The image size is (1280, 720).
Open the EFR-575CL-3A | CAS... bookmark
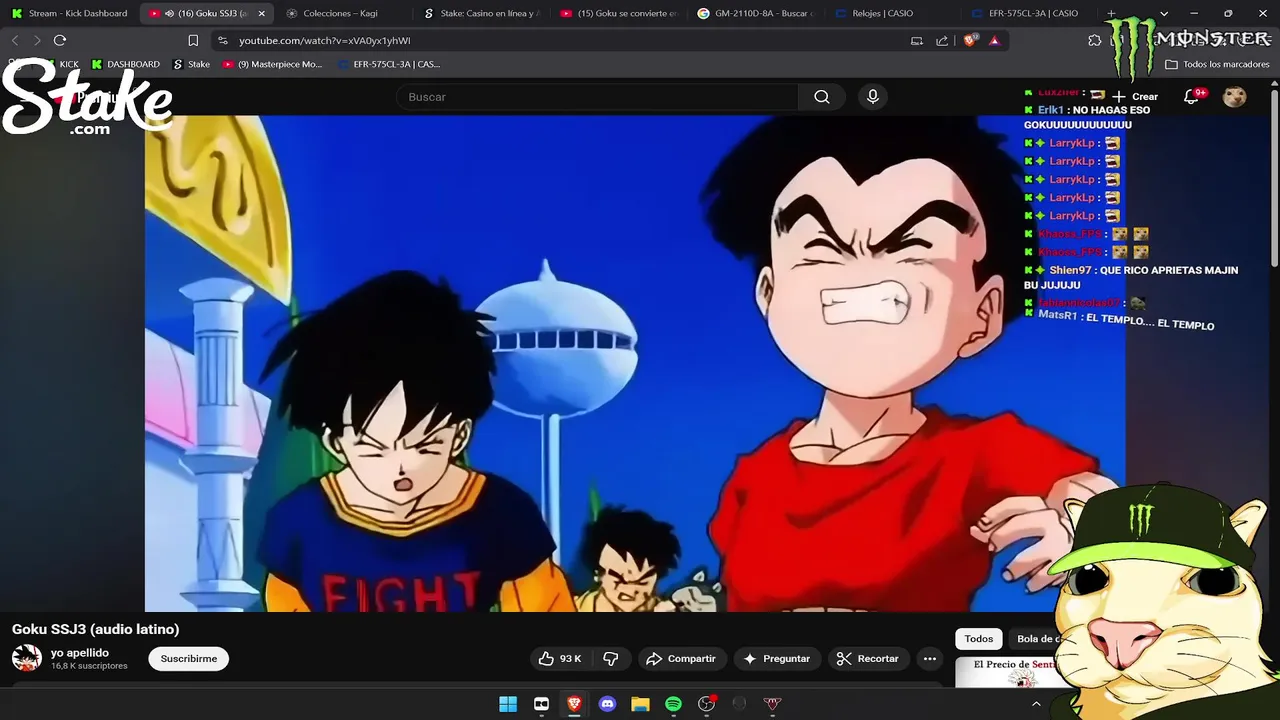tap(389, 64)
